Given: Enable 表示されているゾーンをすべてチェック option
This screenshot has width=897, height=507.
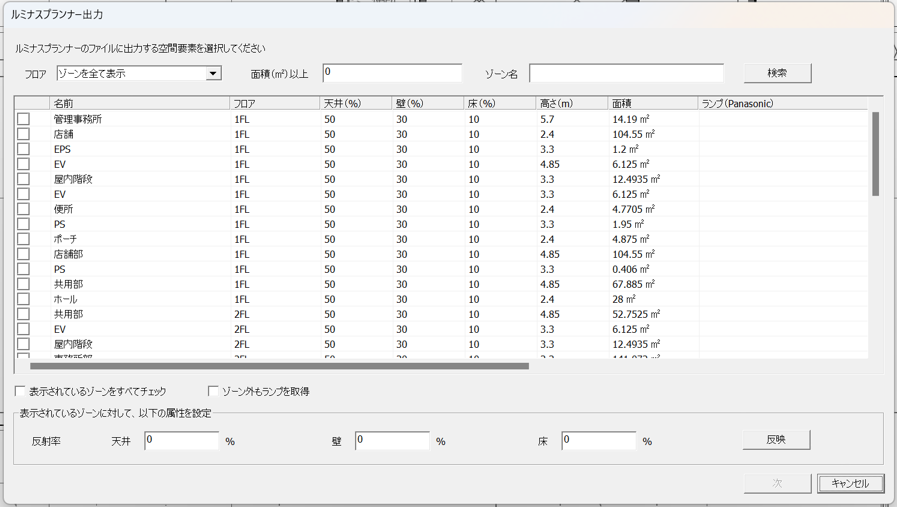Looking at the screenshot, I should 21,391.
